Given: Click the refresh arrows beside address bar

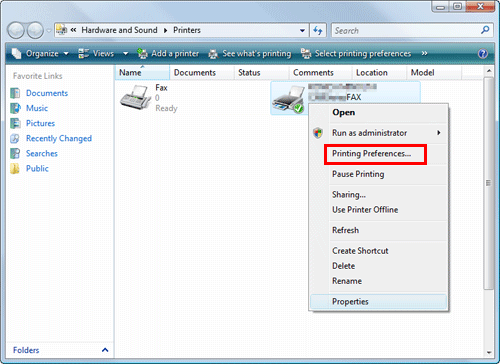Looking at the screenshot, I should [318, 30].
